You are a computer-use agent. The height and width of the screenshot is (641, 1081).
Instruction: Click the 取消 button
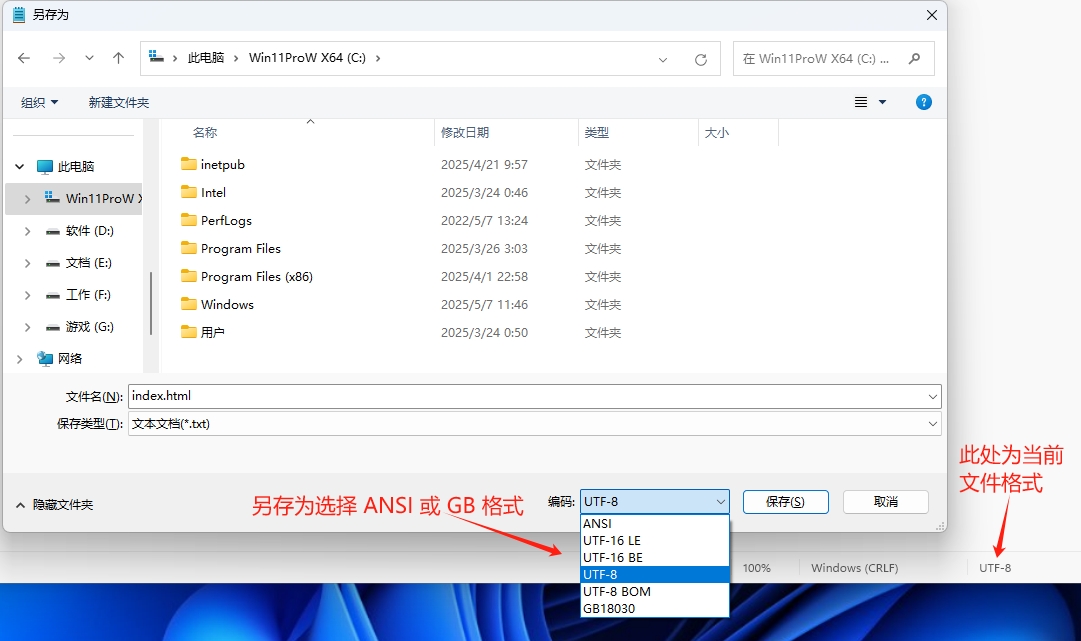click(x=885, y=501)
